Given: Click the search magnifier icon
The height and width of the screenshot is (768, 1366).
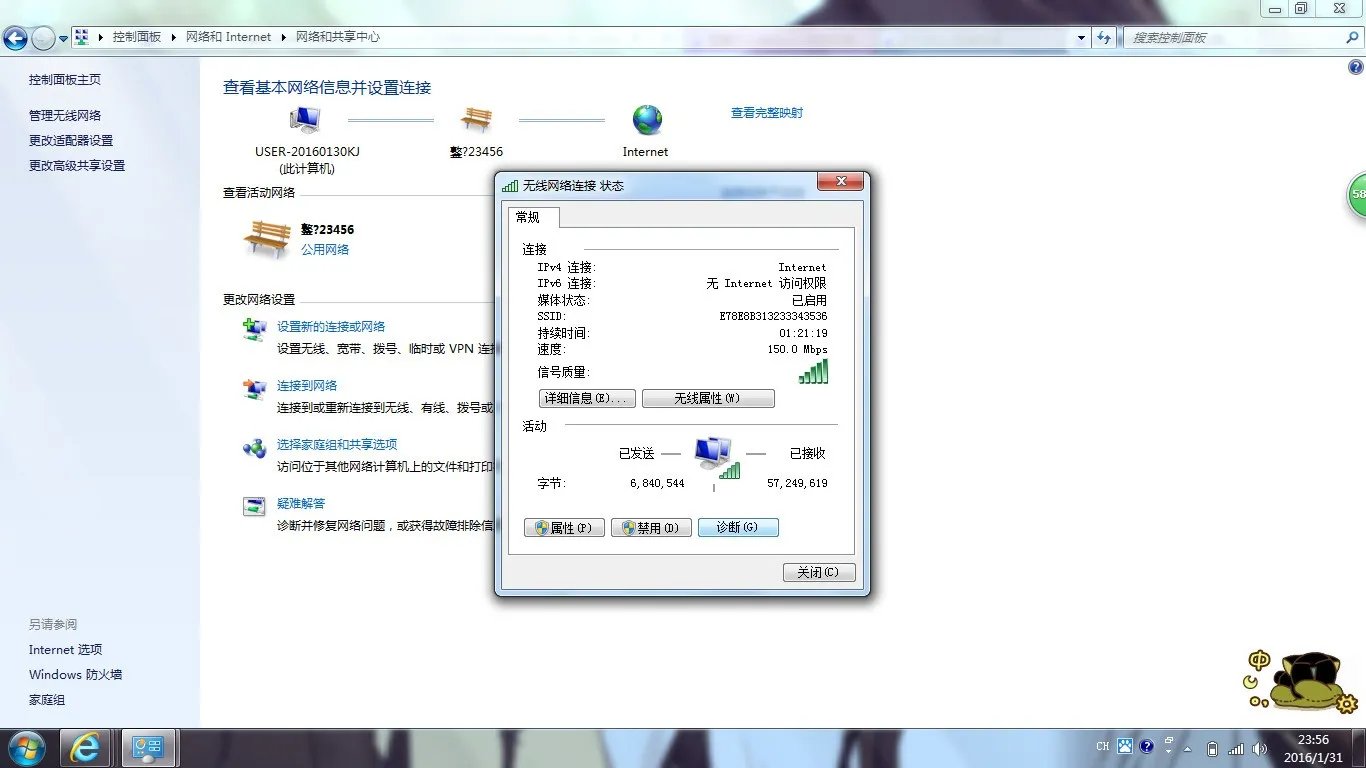Looking at the screenshot, I should pyautogui.click(x=1352, y=37).
